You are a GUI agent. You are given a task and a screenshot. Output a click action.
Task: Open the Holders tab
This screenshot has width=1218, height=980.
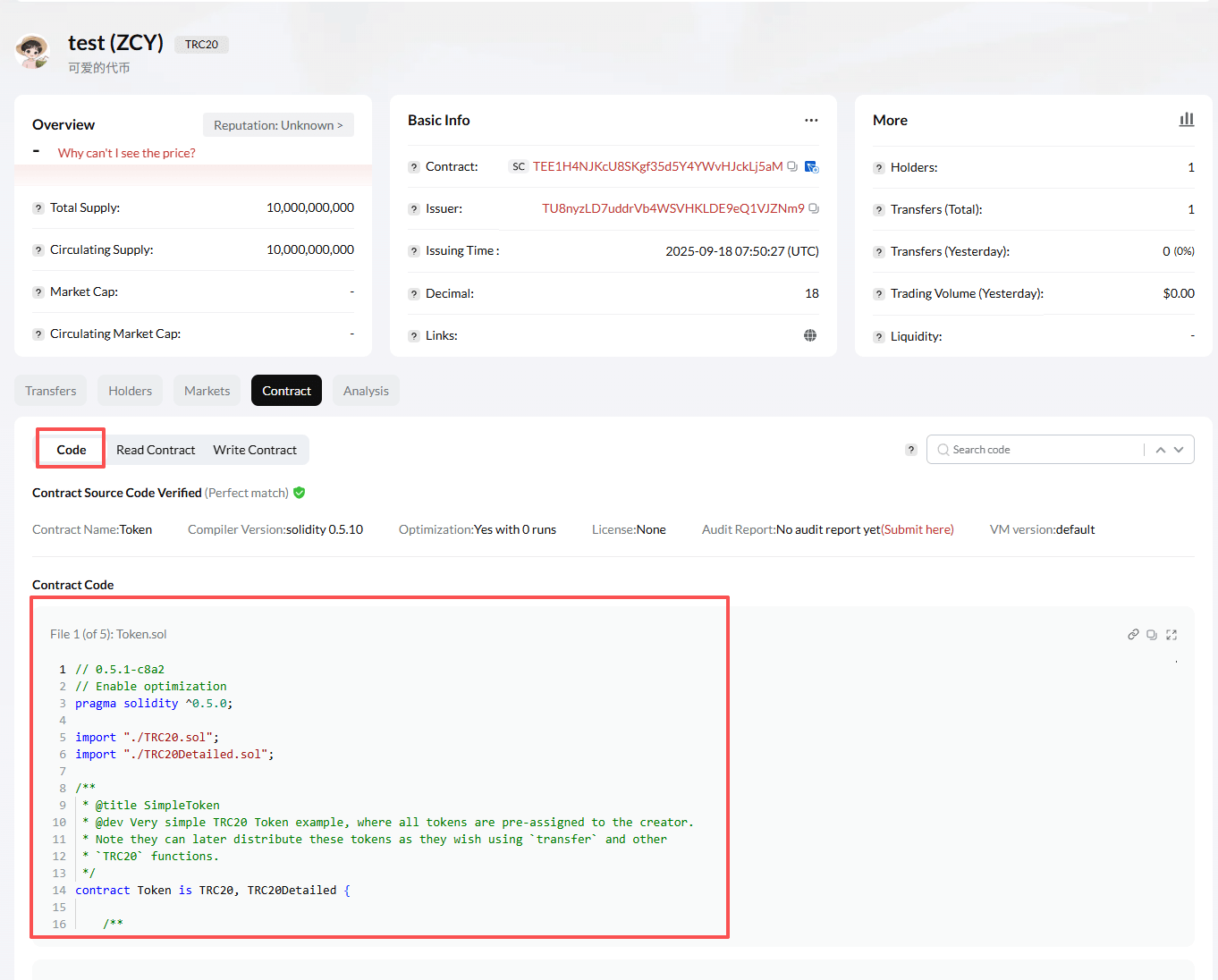click(131, 391)
